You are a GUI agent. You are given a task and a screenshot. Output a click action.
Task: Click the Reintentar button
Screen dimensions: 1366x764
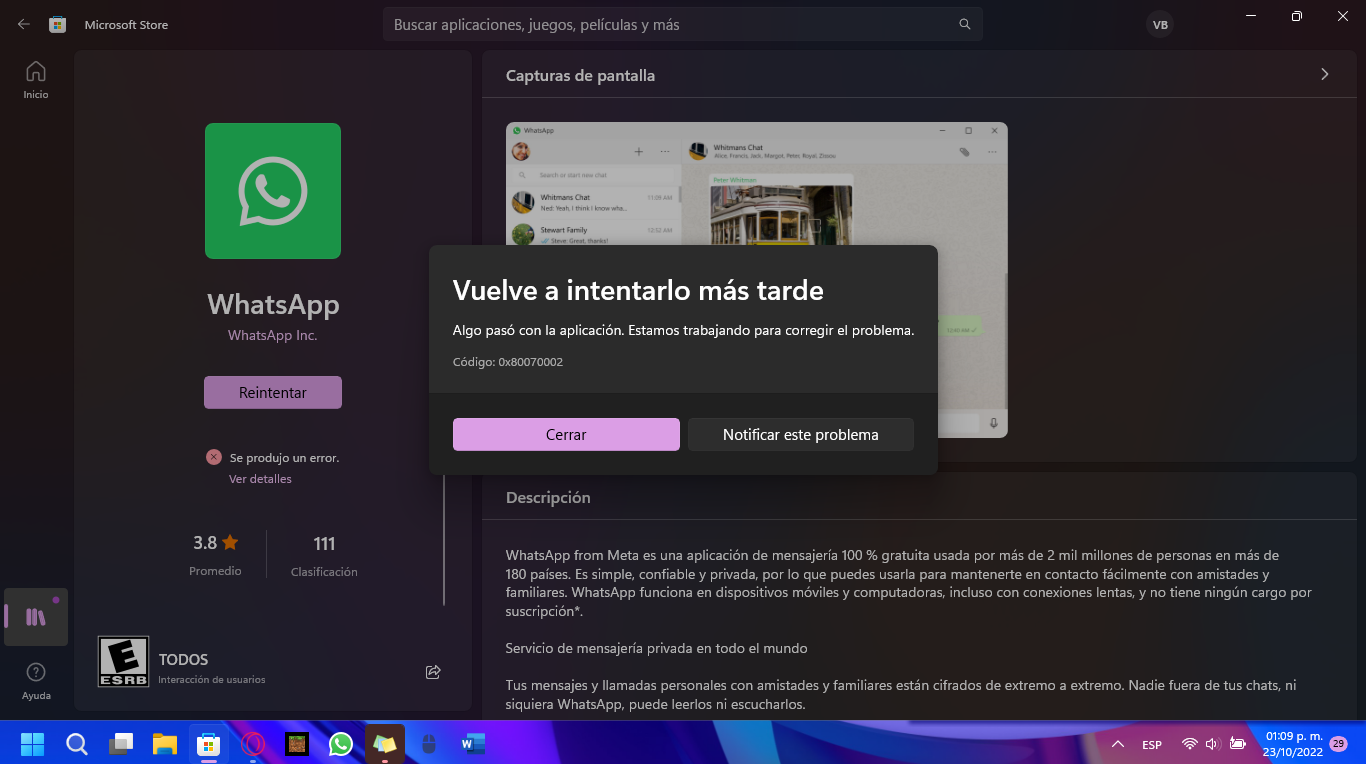[x=273, y=393]
